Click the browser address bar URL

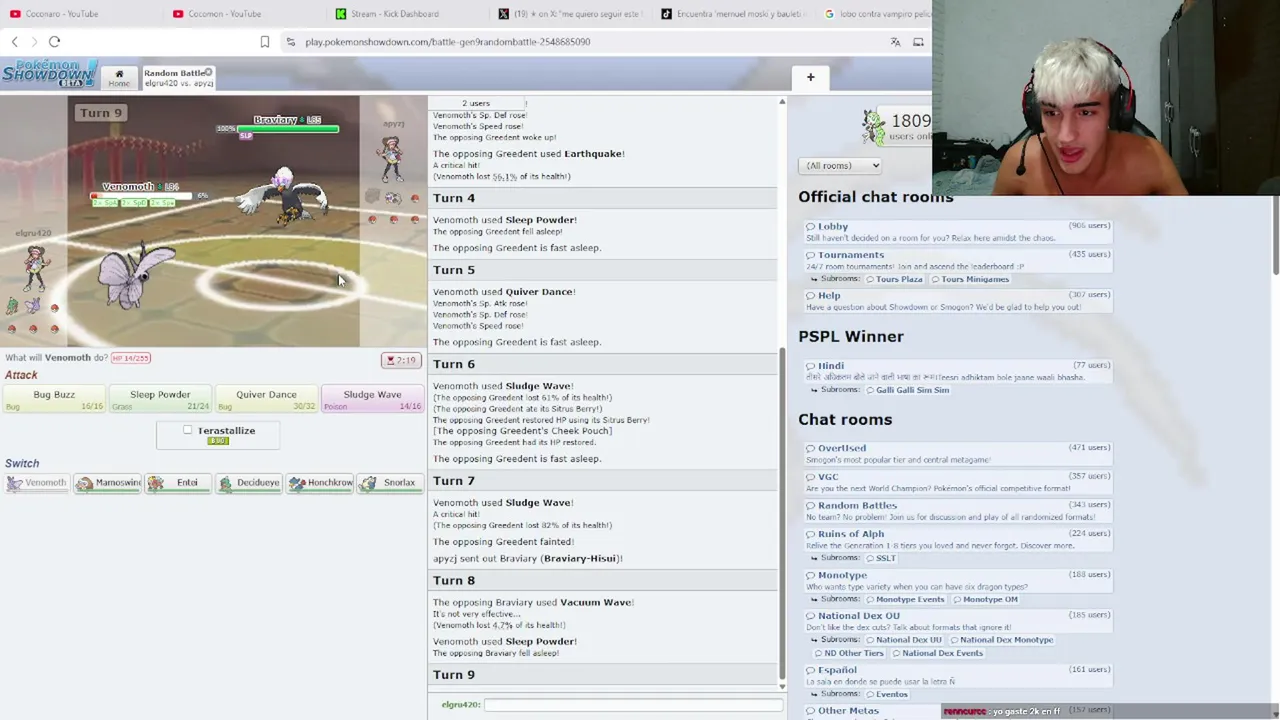pos(448,42)
